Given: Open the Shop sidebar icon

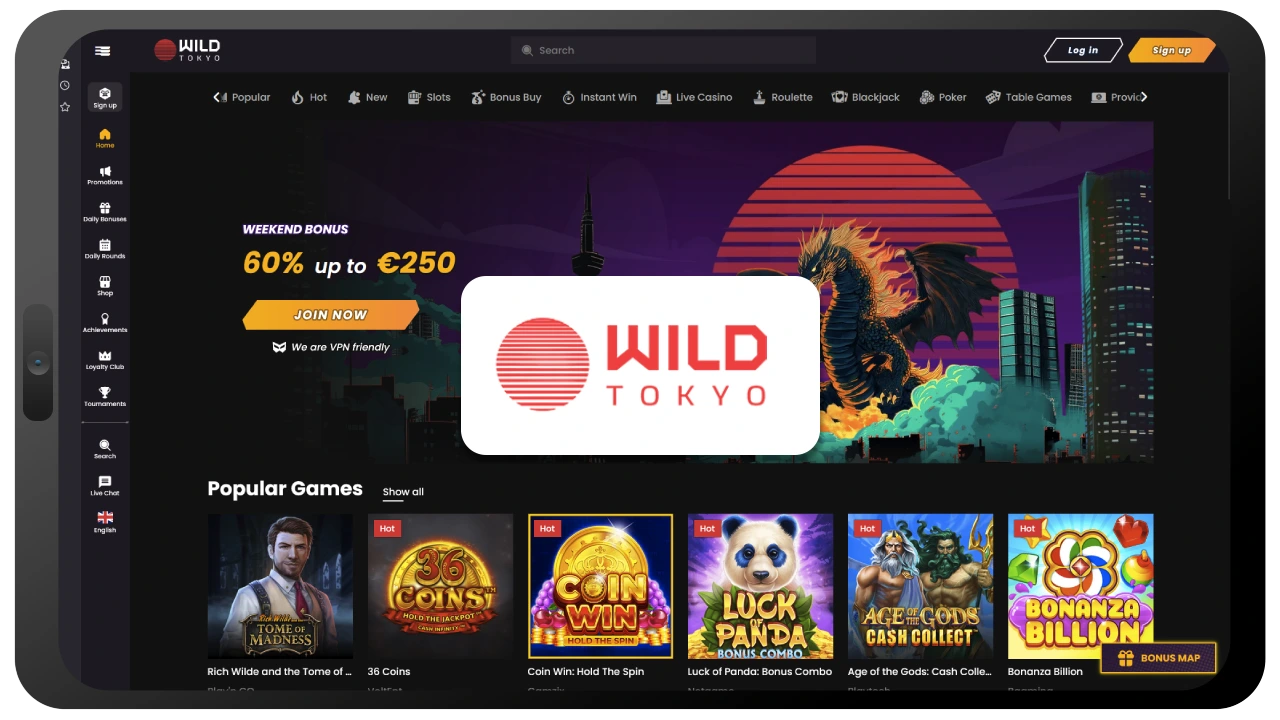Looking at the screenshot, I should click(x=105, y=286).
